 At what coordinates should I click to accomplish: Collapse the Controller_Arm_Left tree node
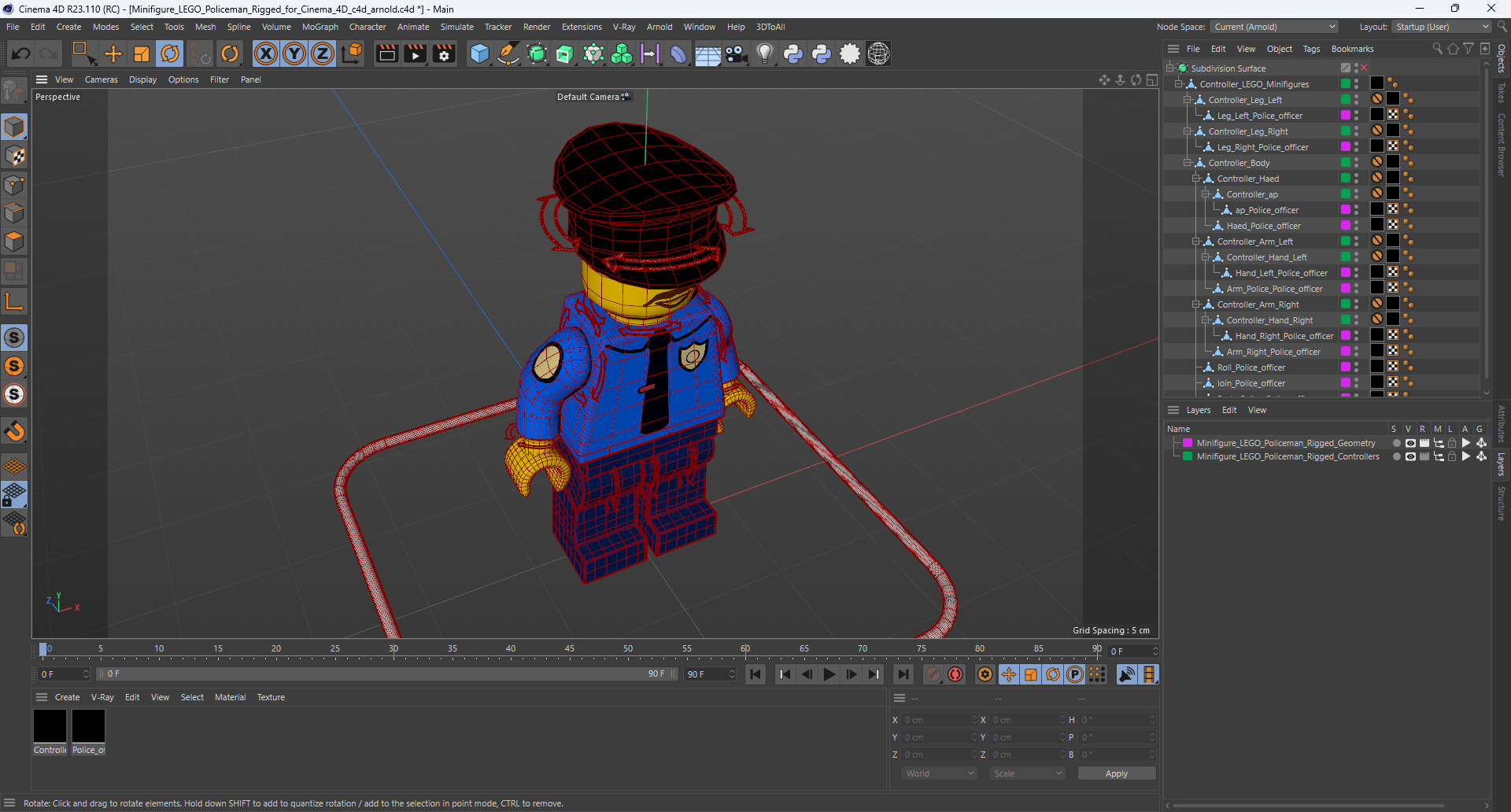point(1196,242)
